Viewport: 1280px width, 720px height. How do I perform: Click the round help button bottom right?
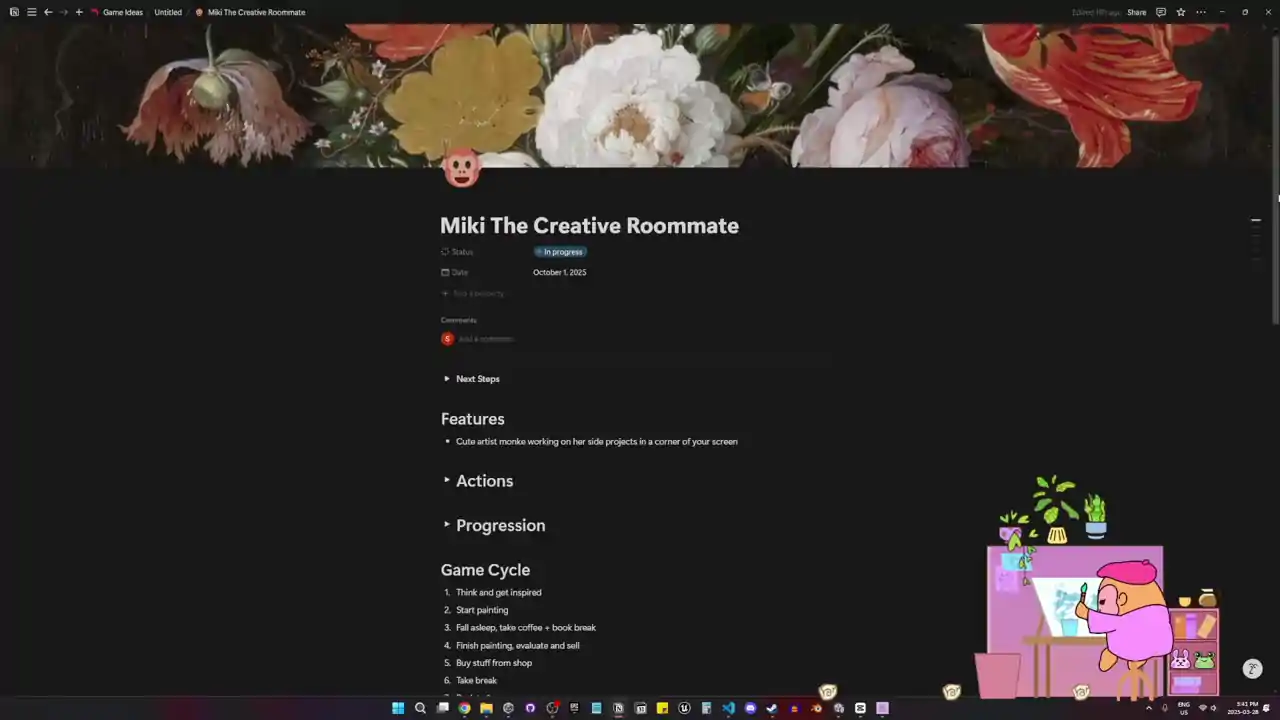click(1252, 669)
